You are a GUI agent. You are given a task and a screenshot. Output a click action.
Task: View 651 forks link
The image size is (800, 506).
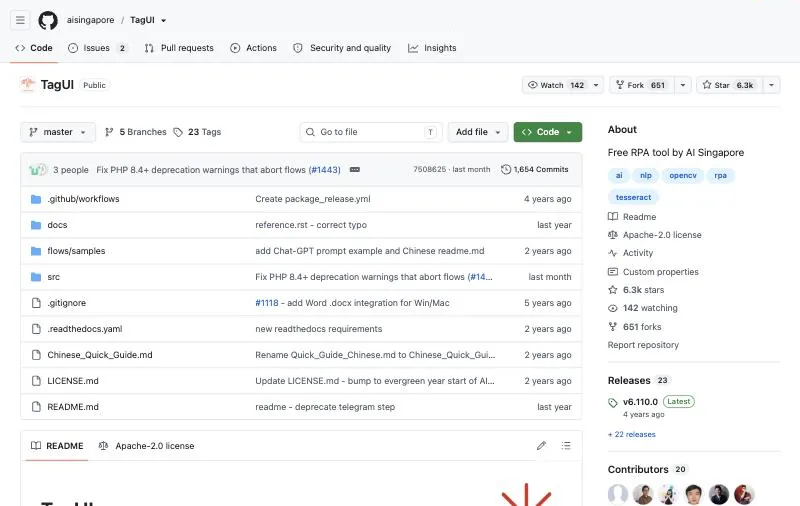[635, 327]
